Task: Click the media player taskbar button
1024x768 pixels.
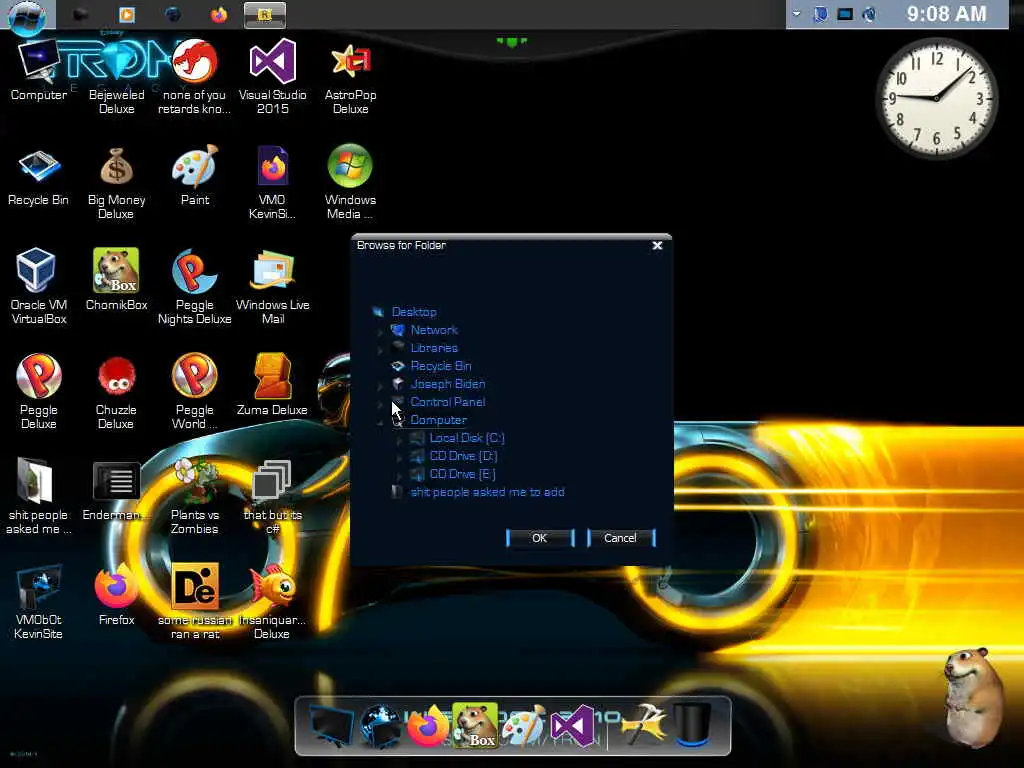Action: 127,14
